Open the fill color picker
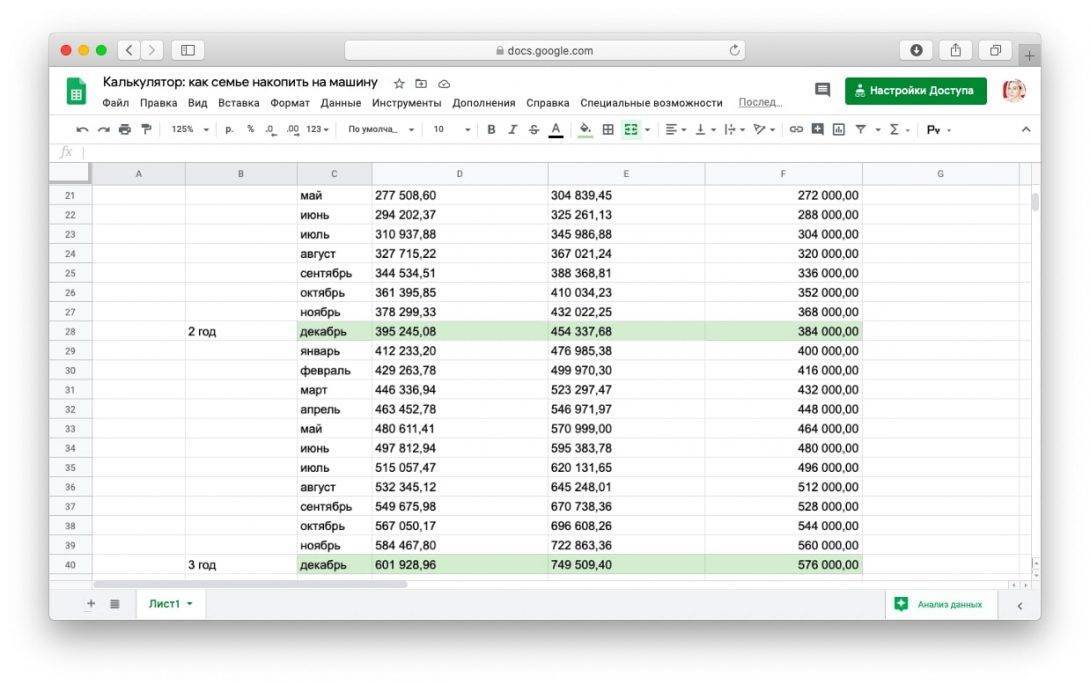This screenshot has width=1090, height=685. [x=585, y=129]
